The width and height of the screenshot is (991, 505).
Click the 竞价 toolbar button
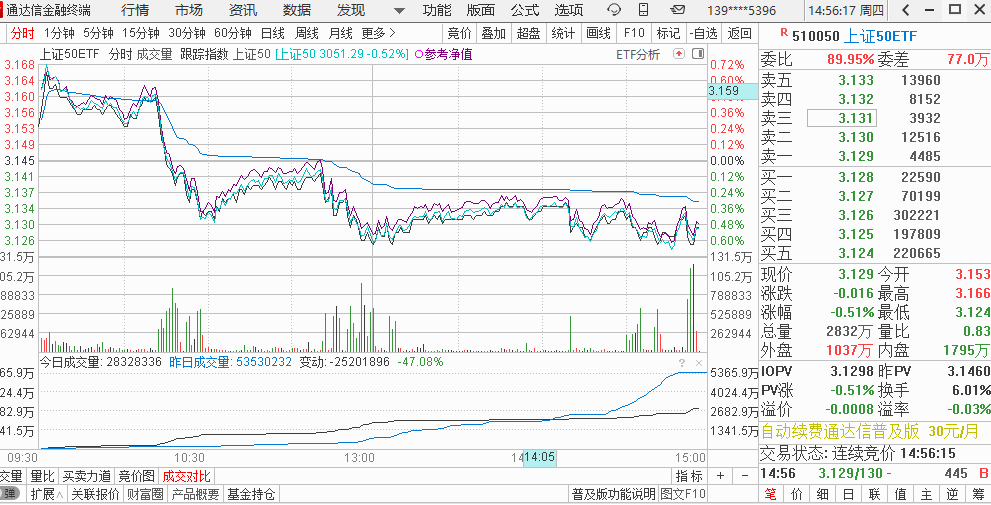click(459, 33)
